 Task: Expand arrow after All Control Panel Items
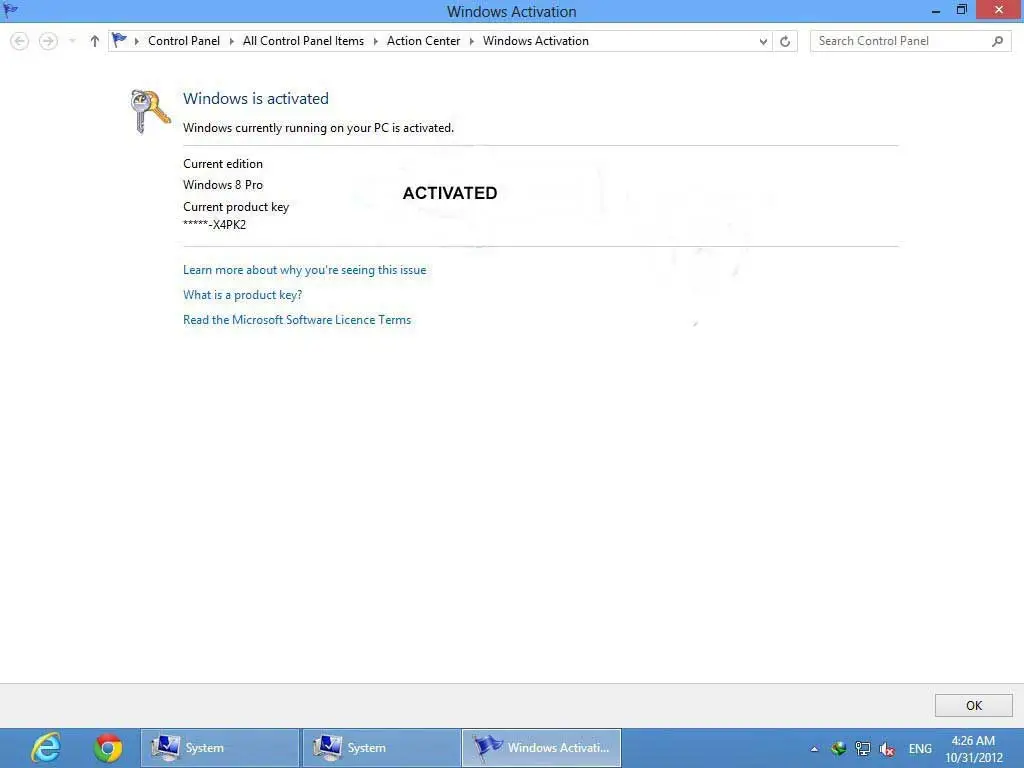tap(376, 41)
